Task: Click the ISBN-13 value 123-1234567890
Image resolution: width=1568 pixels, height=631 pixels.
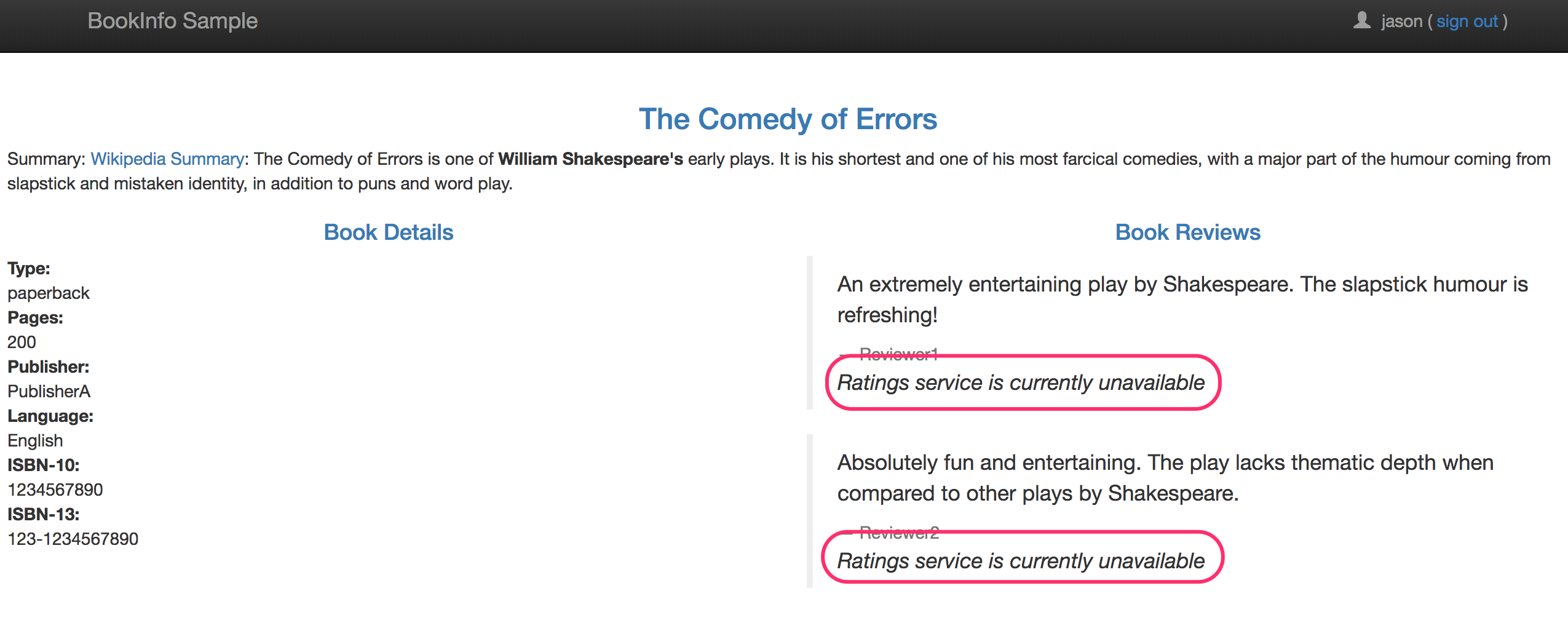Action: click(x=73, y=539)
